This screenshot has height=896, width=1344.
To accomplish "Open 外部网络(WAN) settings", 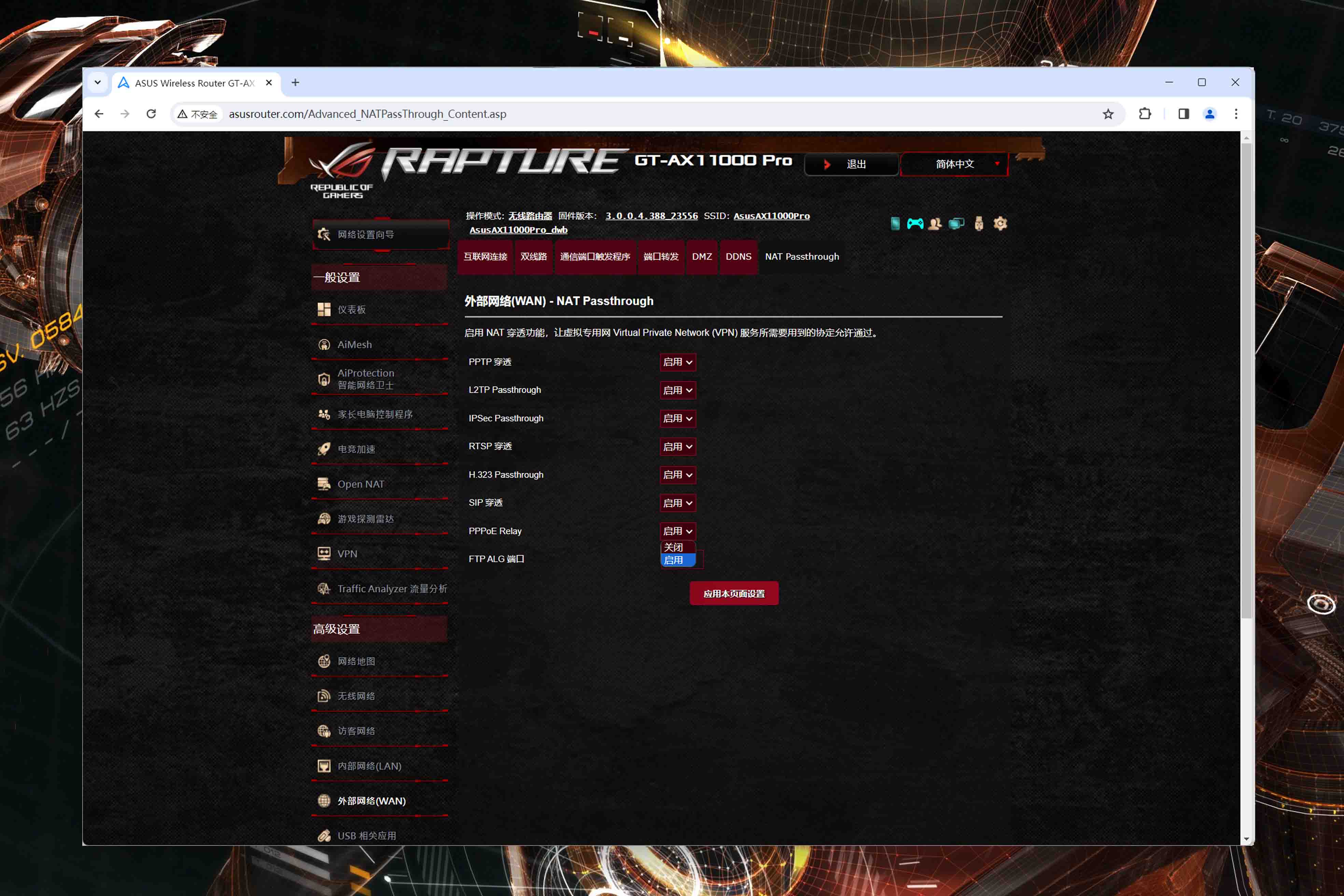I will (379, 801).
